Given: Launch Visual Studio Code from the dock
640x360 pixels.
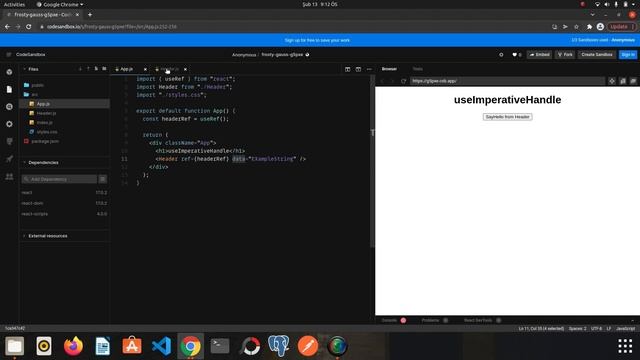Looking at the screenshot, I should pyautogui.click(x=161, y=346).
